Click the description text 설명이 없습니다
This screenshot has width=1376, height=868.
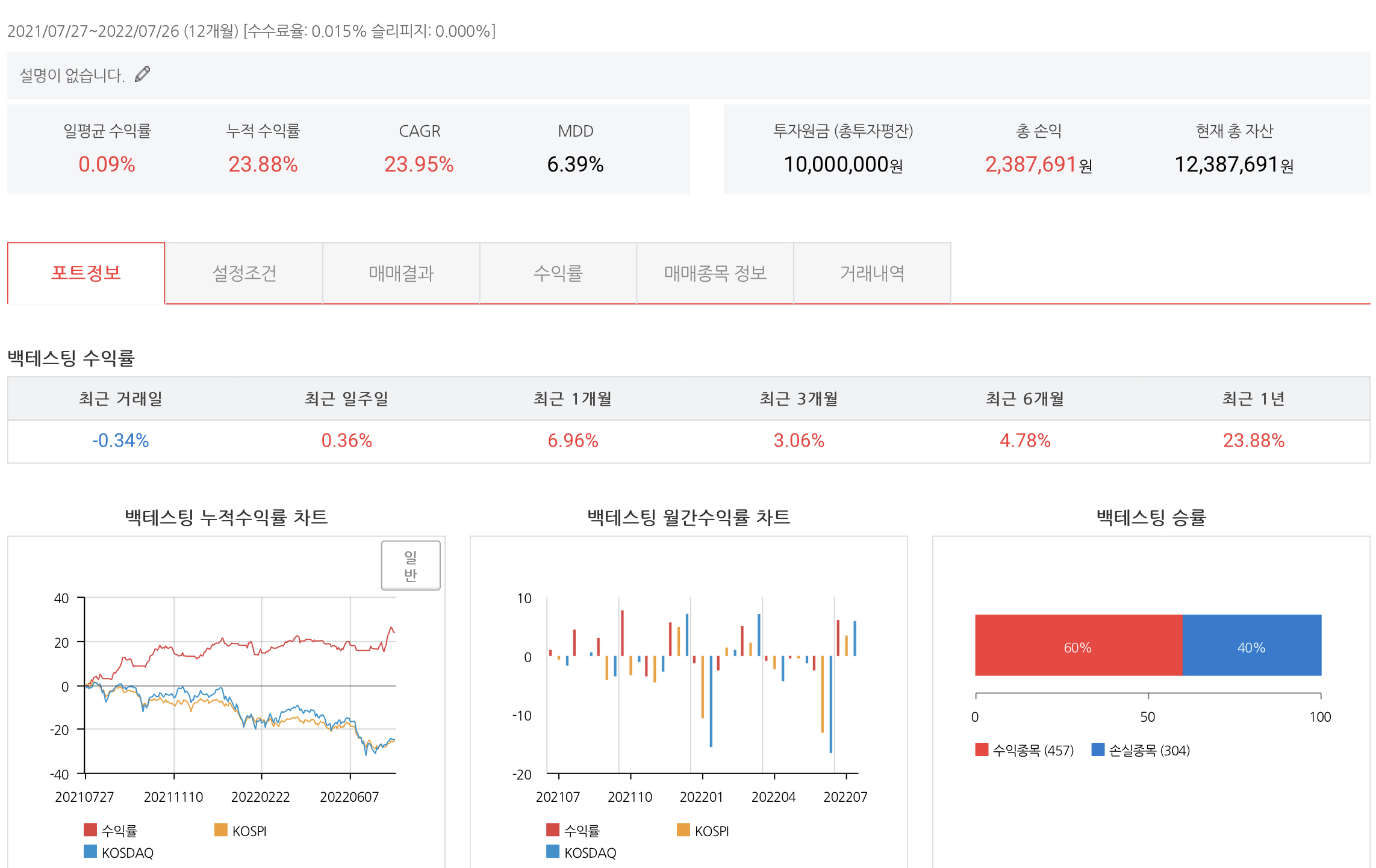(72, 75)
